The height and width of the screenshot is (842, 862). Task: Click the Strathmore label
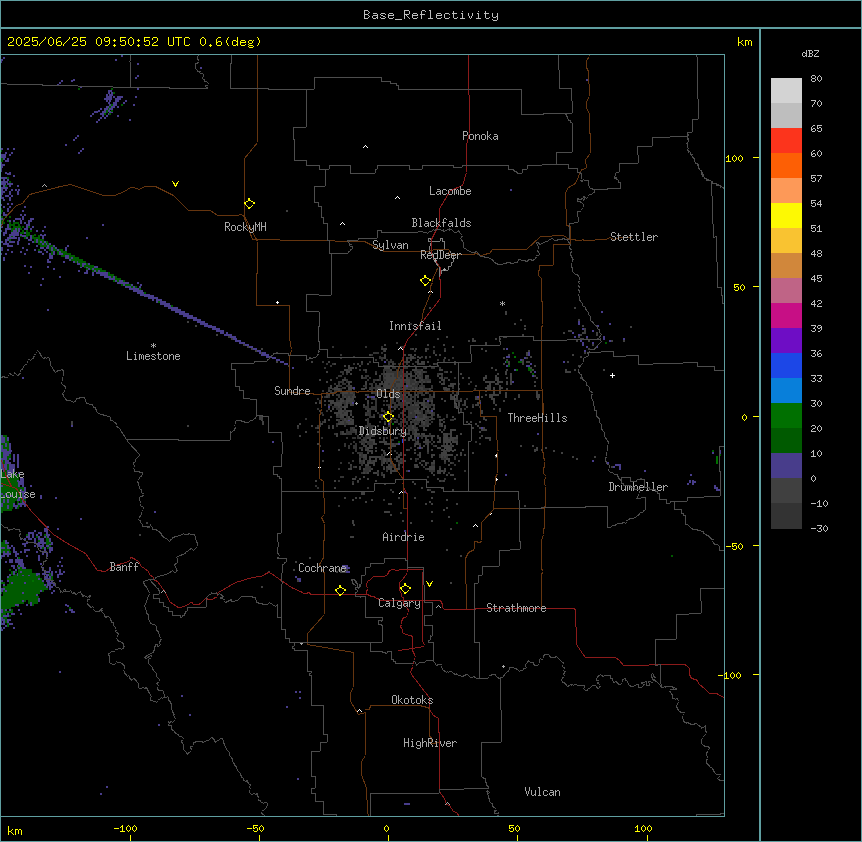click(x=516, y=608)
